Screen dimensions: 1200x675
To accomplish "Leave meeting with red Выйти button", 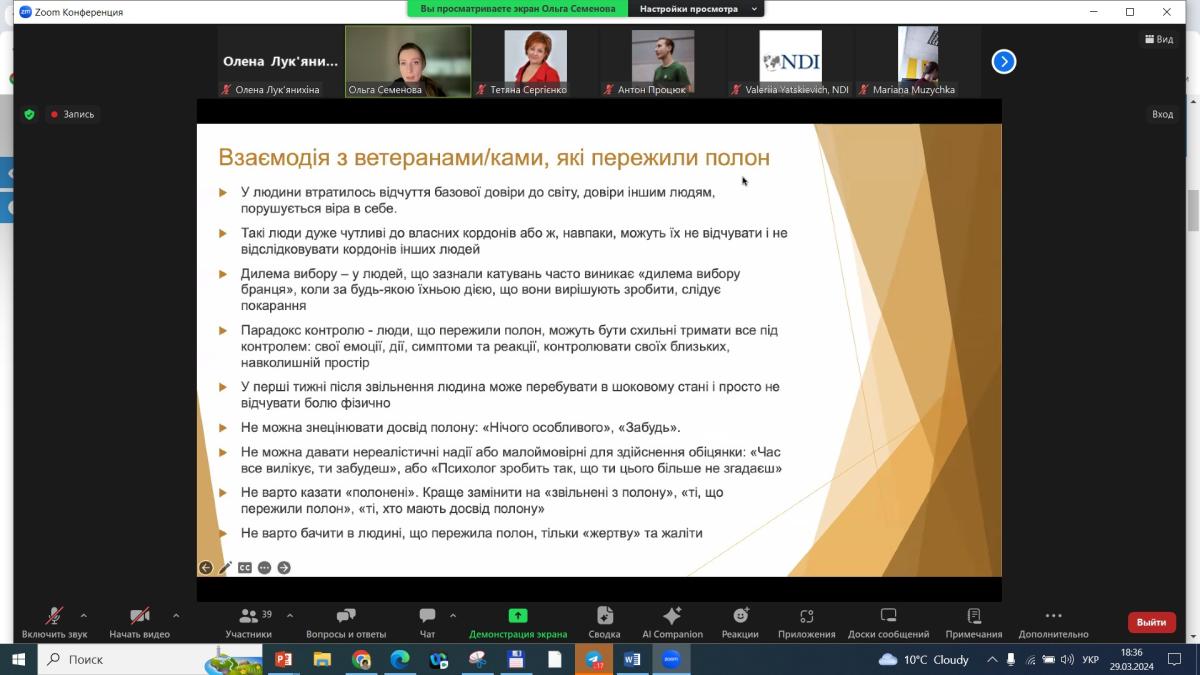I will [x=1151, y=622].
